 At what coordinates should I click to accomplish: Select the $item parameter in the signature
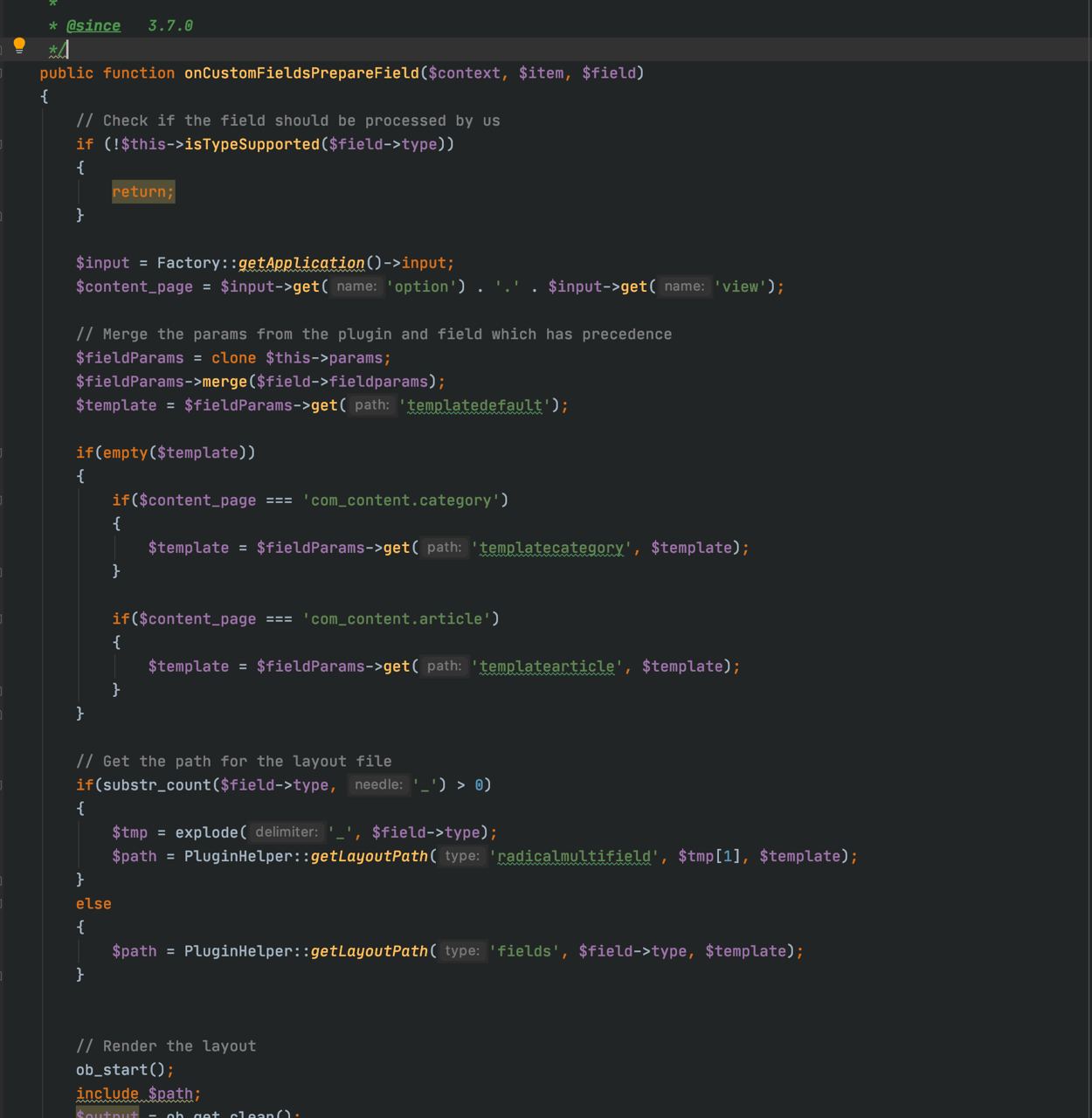point(541,73)
